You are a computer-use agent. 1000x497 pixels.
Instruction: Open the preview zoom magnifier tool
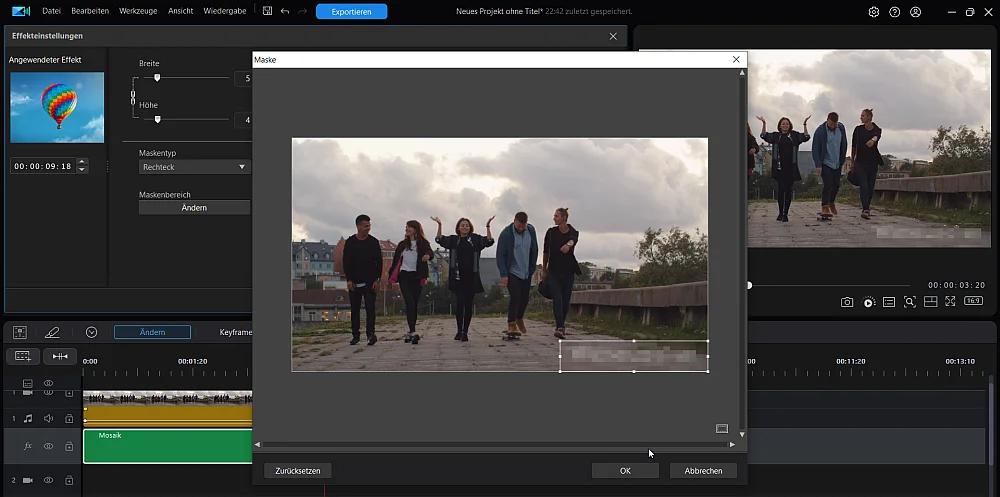click(x=909, y=302)
